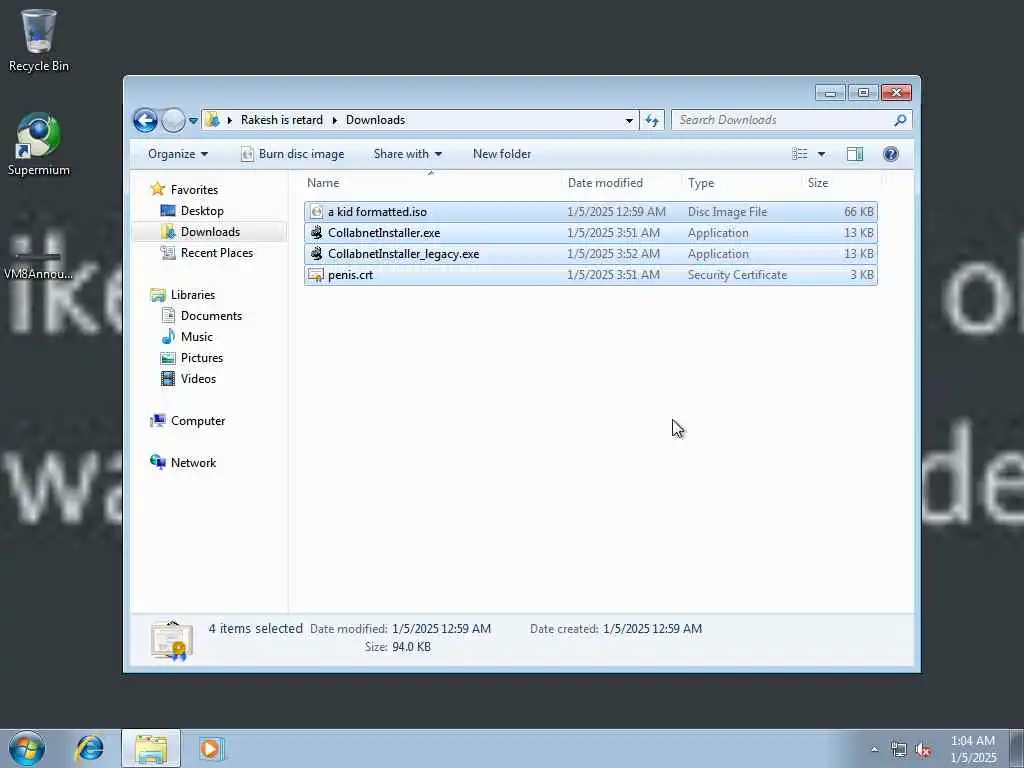Refresh the Downloads folder view
Viewport: 1024px width, 768px height.
[652, 120]
